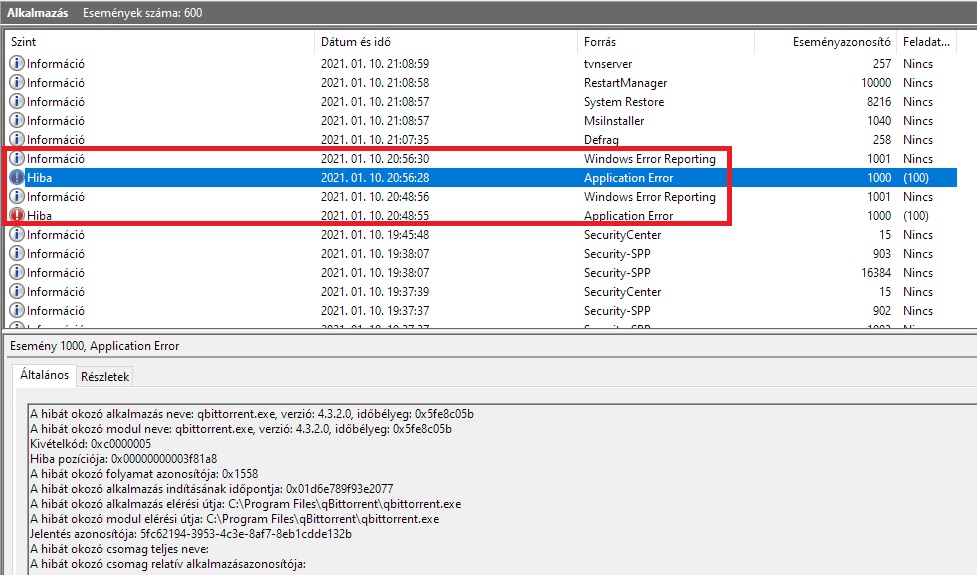The width and height of the screenshot is (977, 576).
Task: Click info icon of 20:48:56 Windows Error Reporting row
Action: tap(17, 196)
